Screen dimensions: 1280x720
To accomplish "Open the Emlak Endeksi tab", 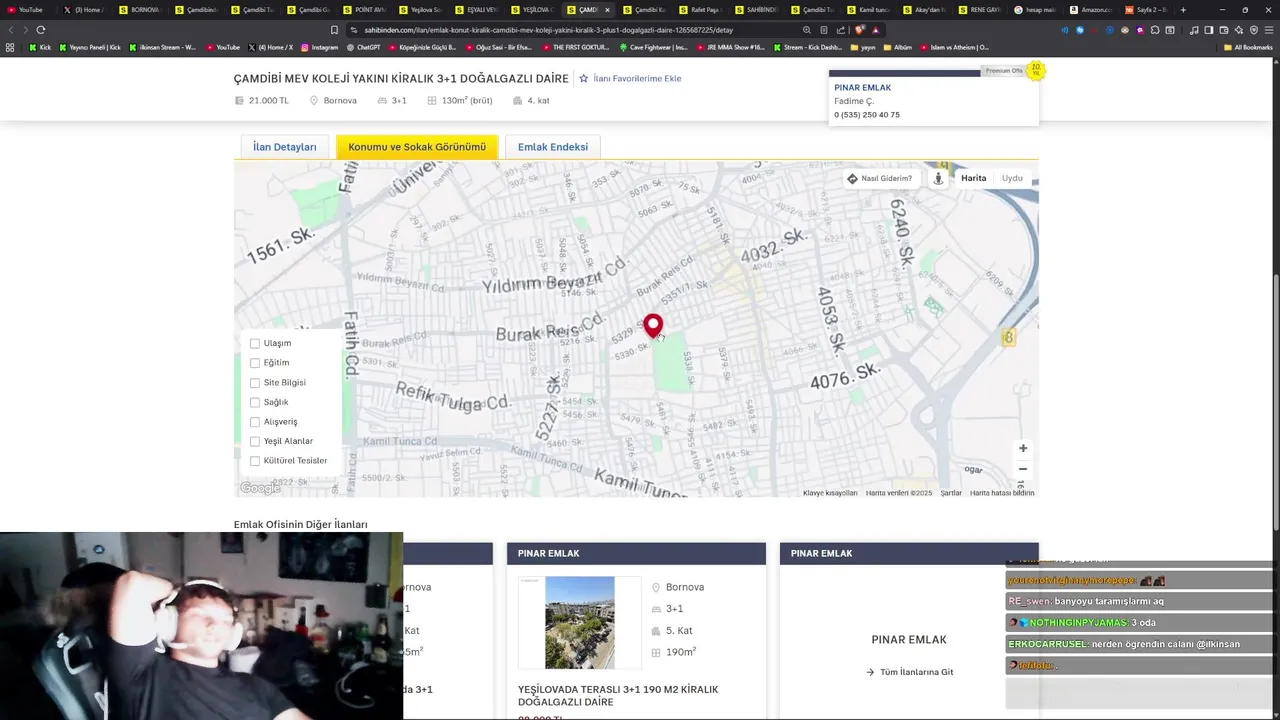I will [x=553, y=147].
